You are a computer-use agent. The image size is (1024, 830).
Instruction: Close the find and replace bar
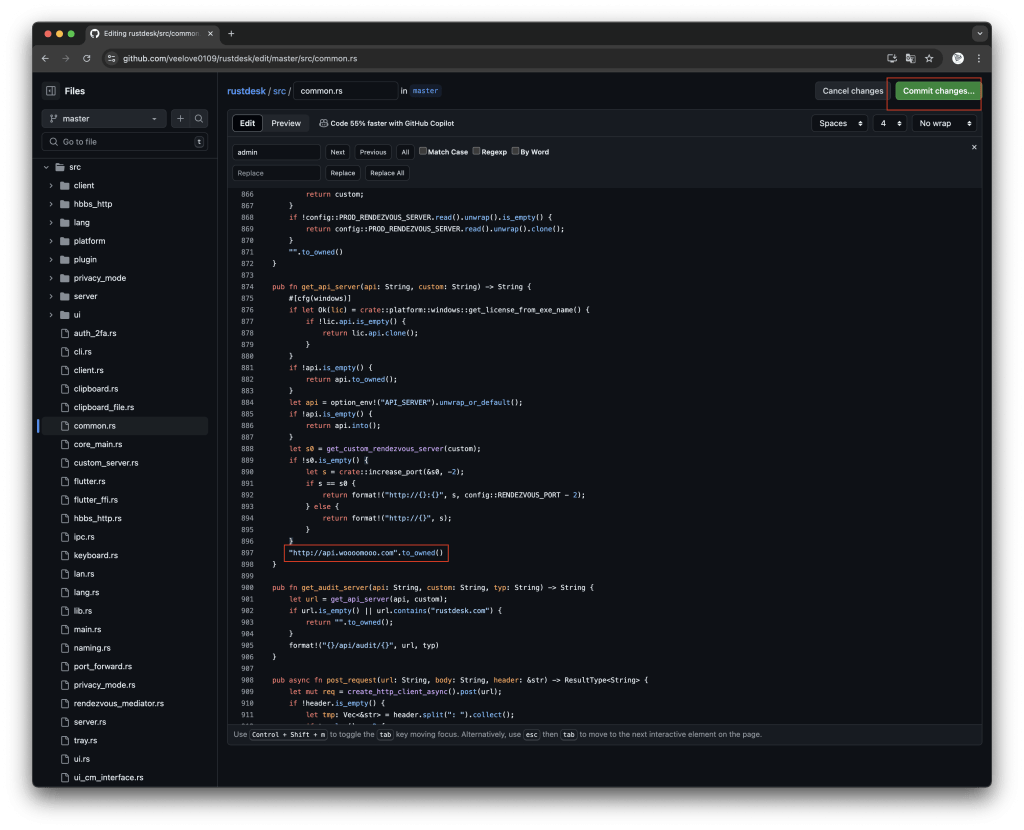pyautogui.click(x=974, y=147)
